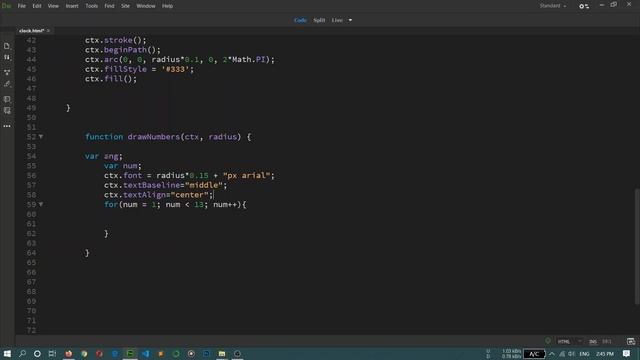Open the Window menu

pos(146,6)
